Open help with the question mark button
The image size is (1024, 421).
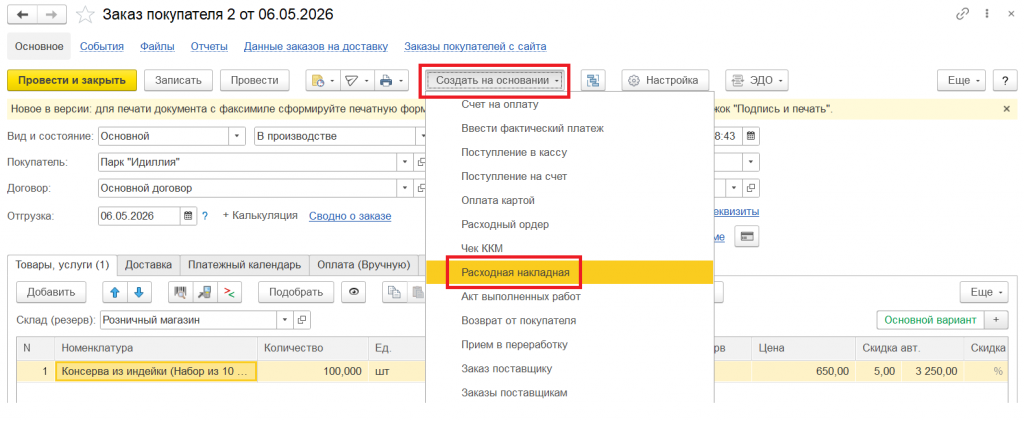pos(1004,80)
